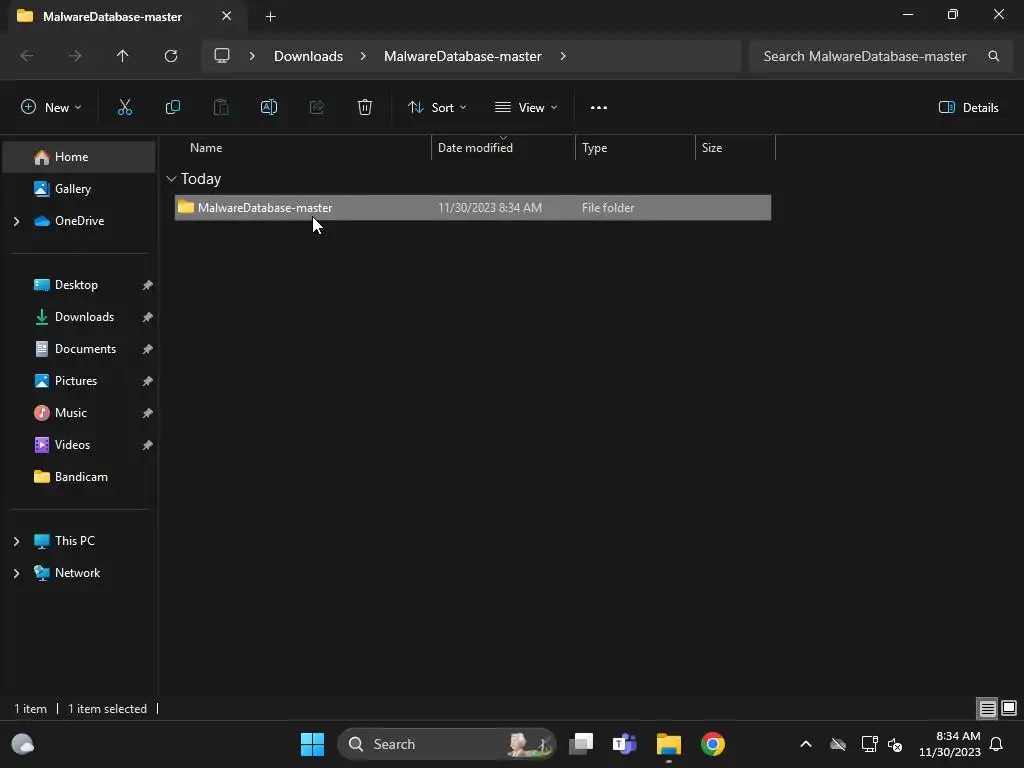Switch to details list view icon
This screenshot has height=768, width=1024.
(x=987, y=709)
